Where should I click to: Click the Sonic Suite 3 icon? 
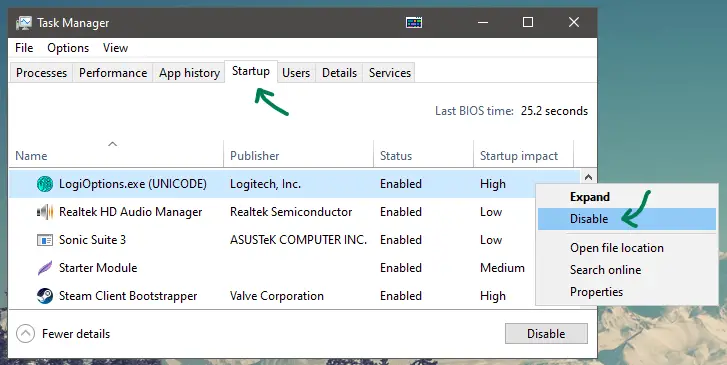point(45,240)
